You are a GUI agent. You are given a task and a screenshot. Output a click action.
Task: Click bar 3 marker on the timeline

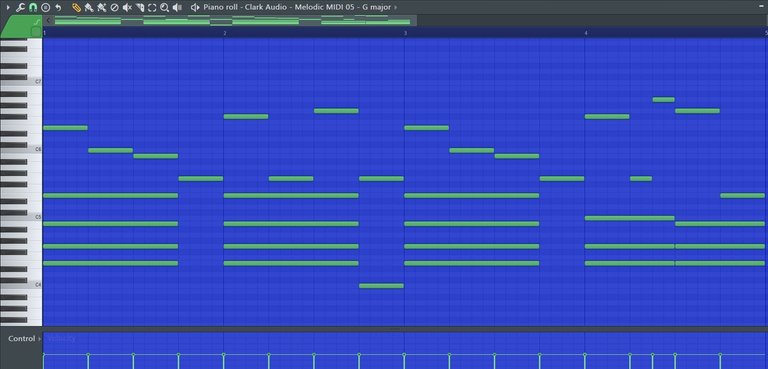pyautogui.click(x=406, y=33)
